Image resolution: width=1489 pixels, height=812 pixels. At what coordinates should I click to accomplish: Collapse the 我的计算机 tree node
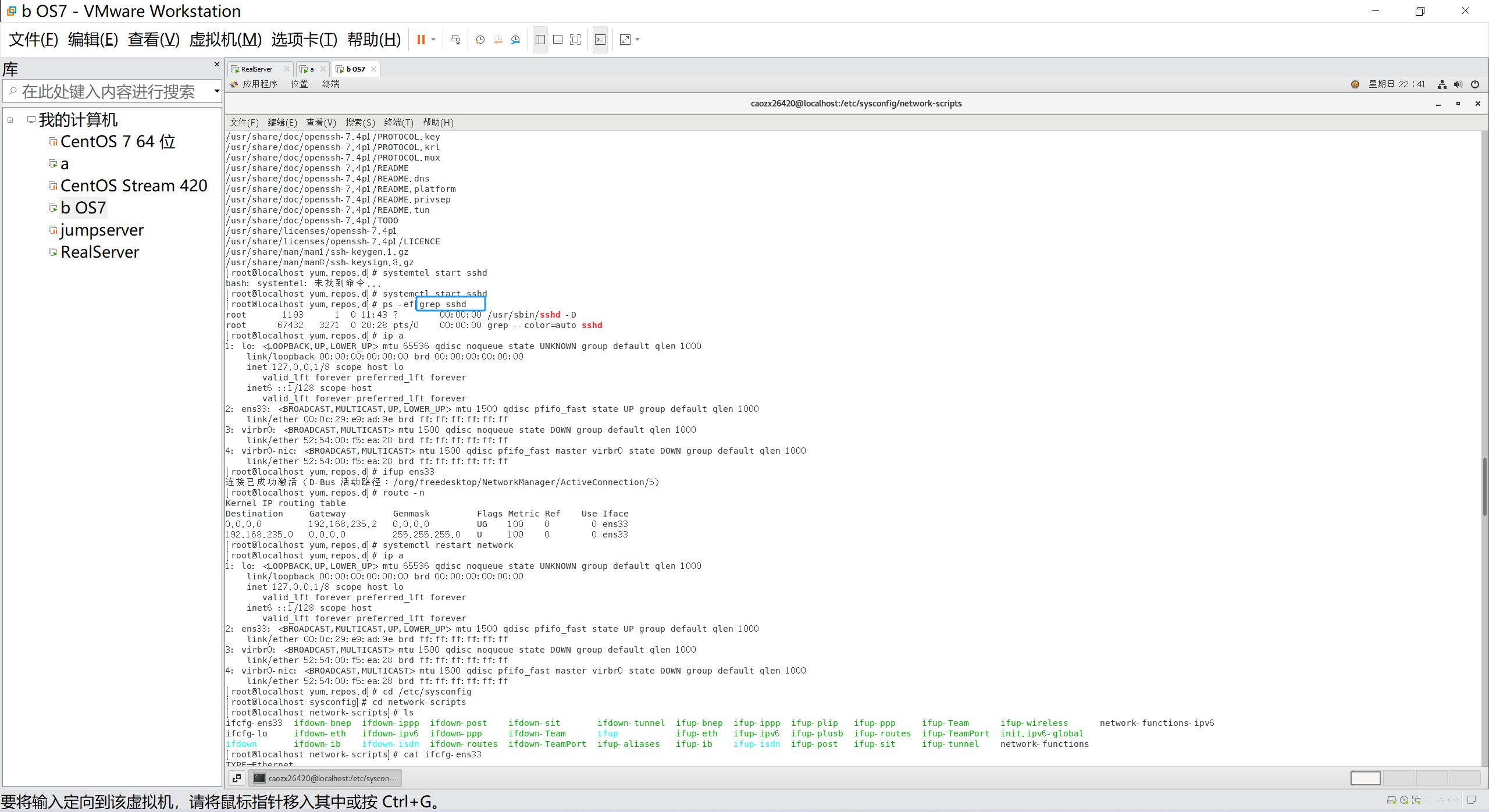tap(10, 120)
